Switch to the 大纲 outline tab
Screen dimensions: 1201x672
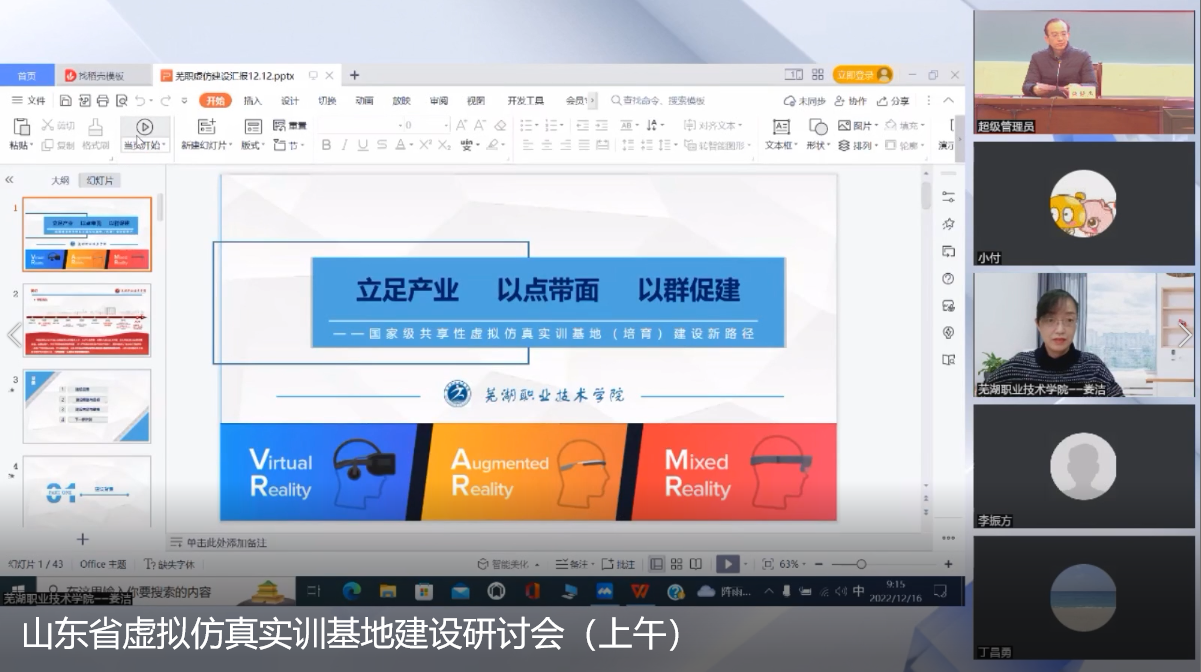click(60, 180)
